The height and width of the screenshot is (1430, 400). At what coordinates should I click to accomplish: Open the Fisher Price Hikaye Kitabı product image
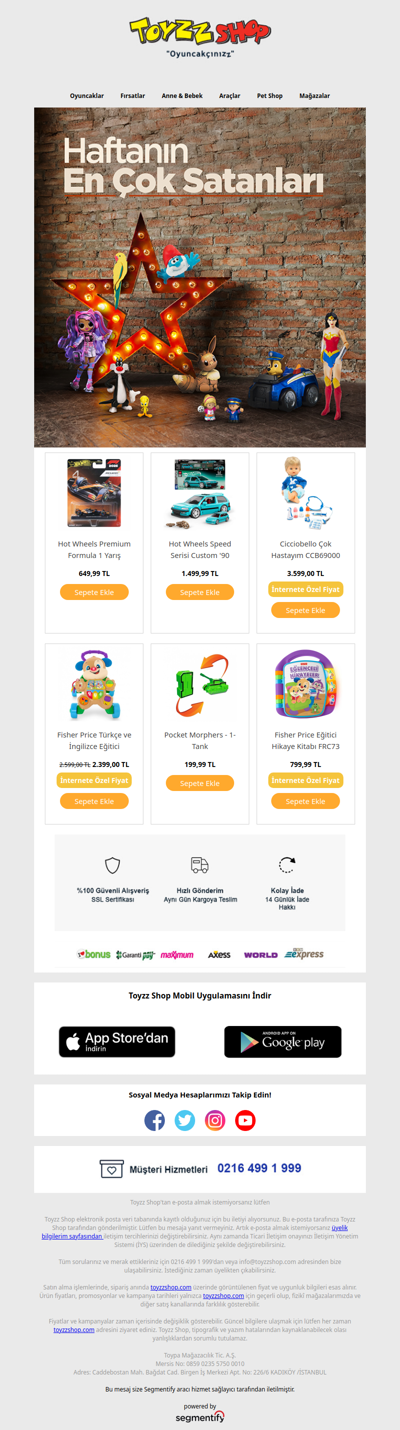pos(306,686)
